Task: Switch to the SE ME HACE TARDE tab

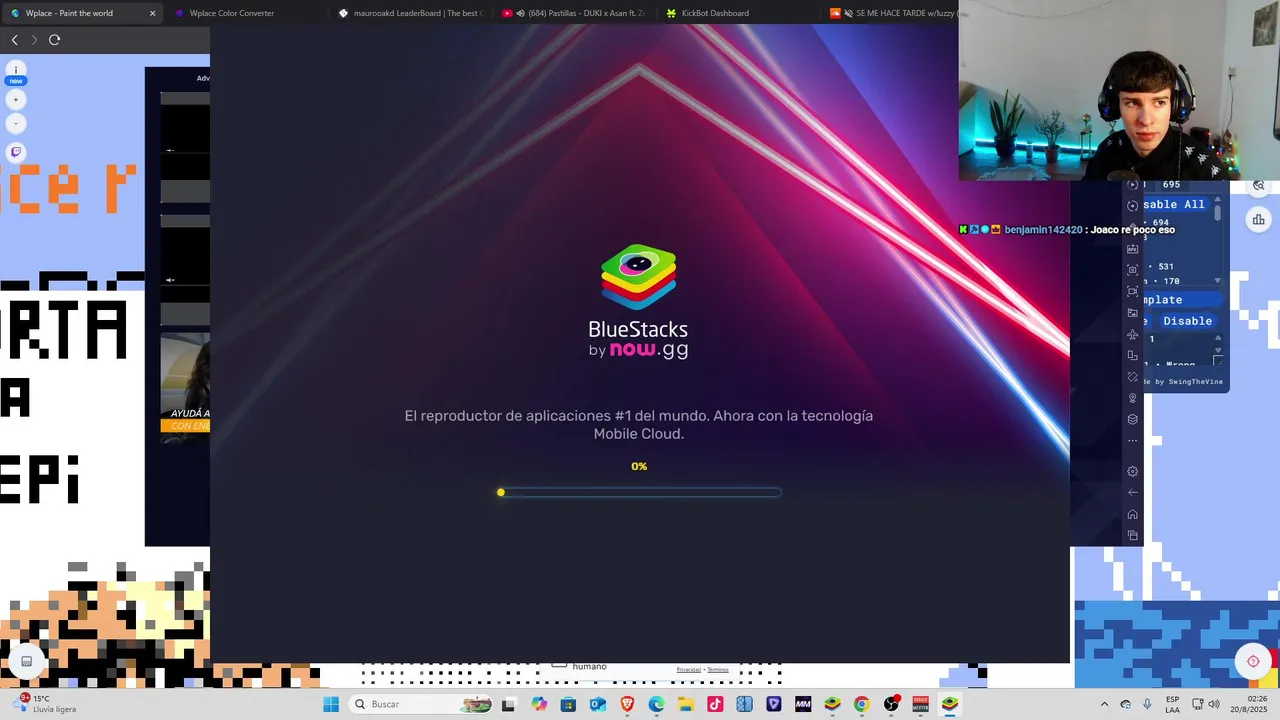Action: (x=892, y=13)
